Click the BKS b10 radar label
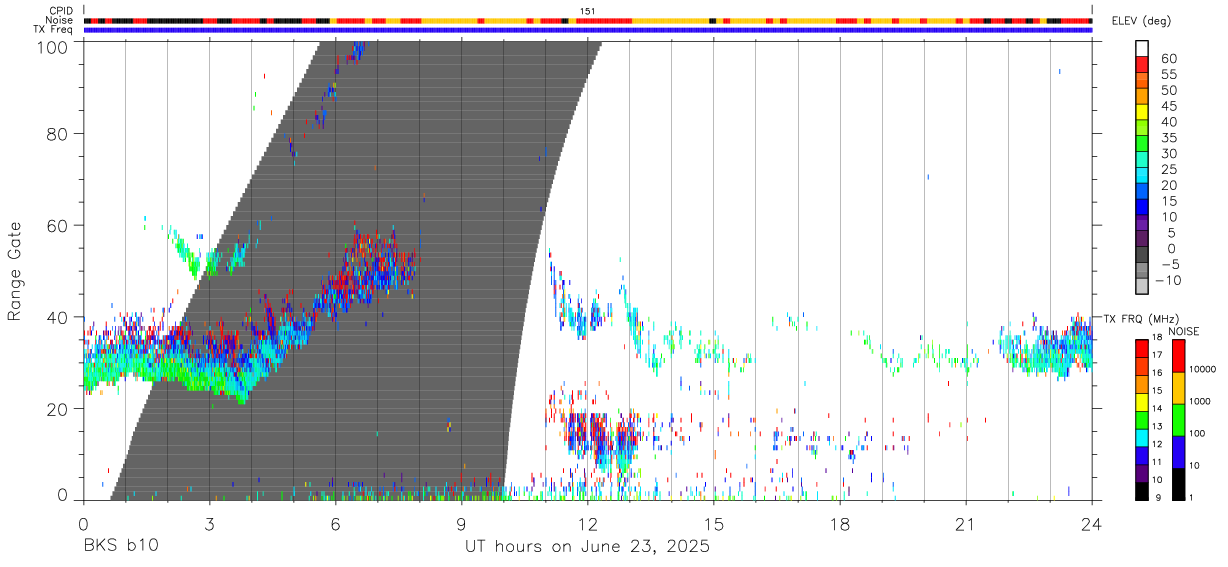 [x=120, y=547]
